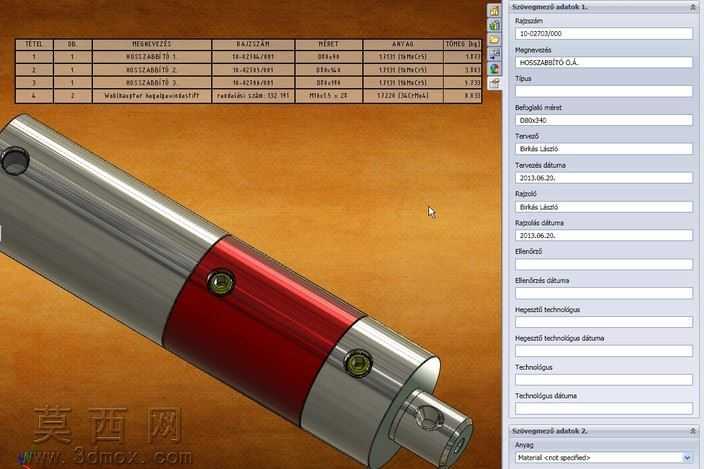This screenshot has height=469, width=704.
Task: Click the Befoglaló méret field D80x340
Action: point(603,120)
